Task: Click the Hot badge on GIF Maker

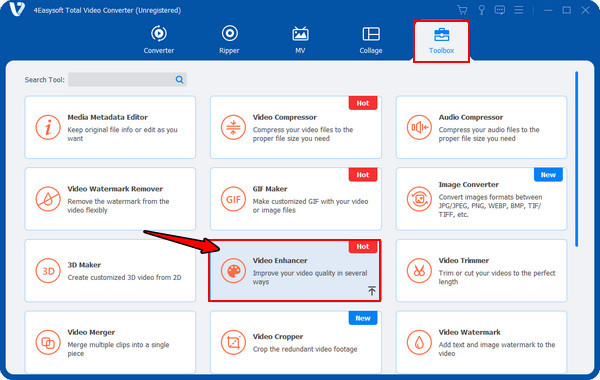Action: (363, 175)
